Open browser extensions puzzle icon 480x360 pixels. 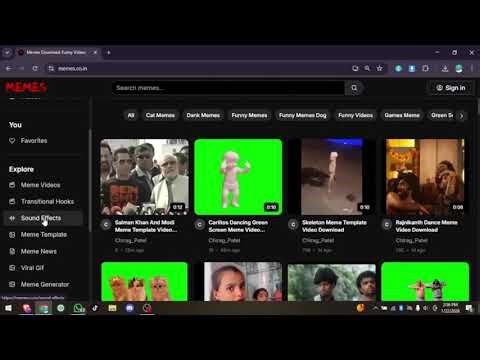click(425, 68)
